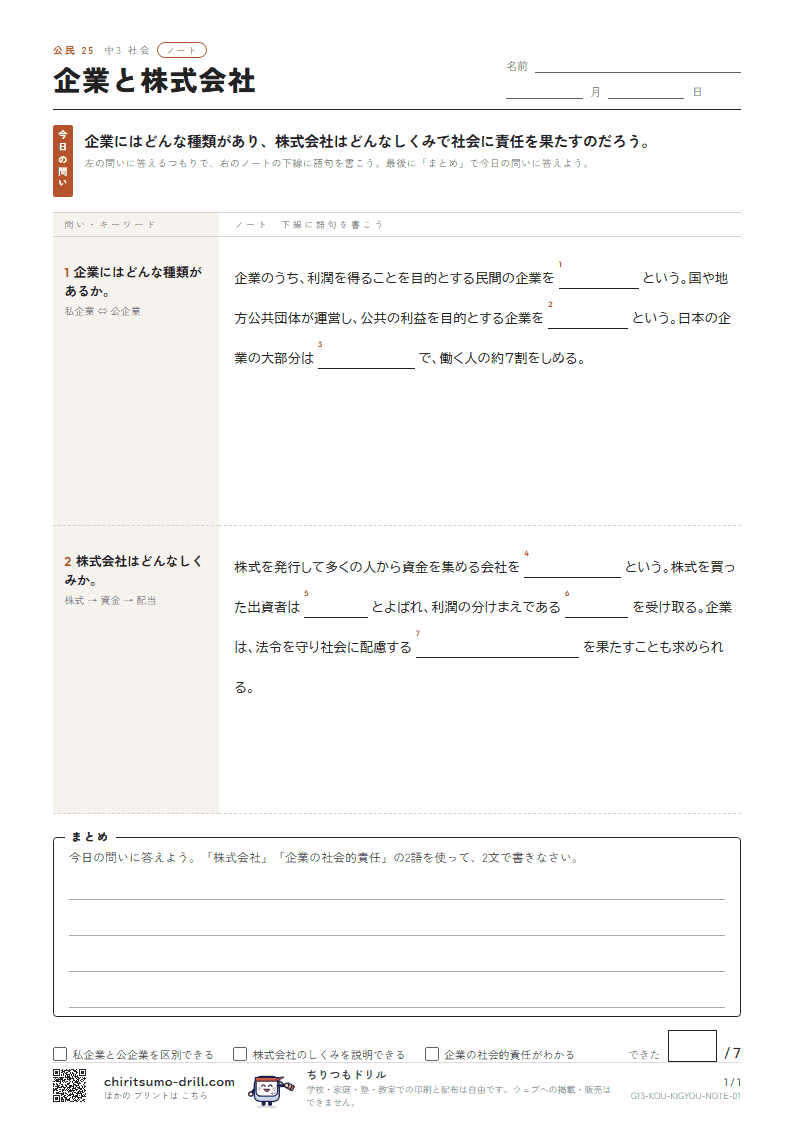
Task: Click the usage notice 学校・家庭・塾 text
Action: (x=458, y=1096)
